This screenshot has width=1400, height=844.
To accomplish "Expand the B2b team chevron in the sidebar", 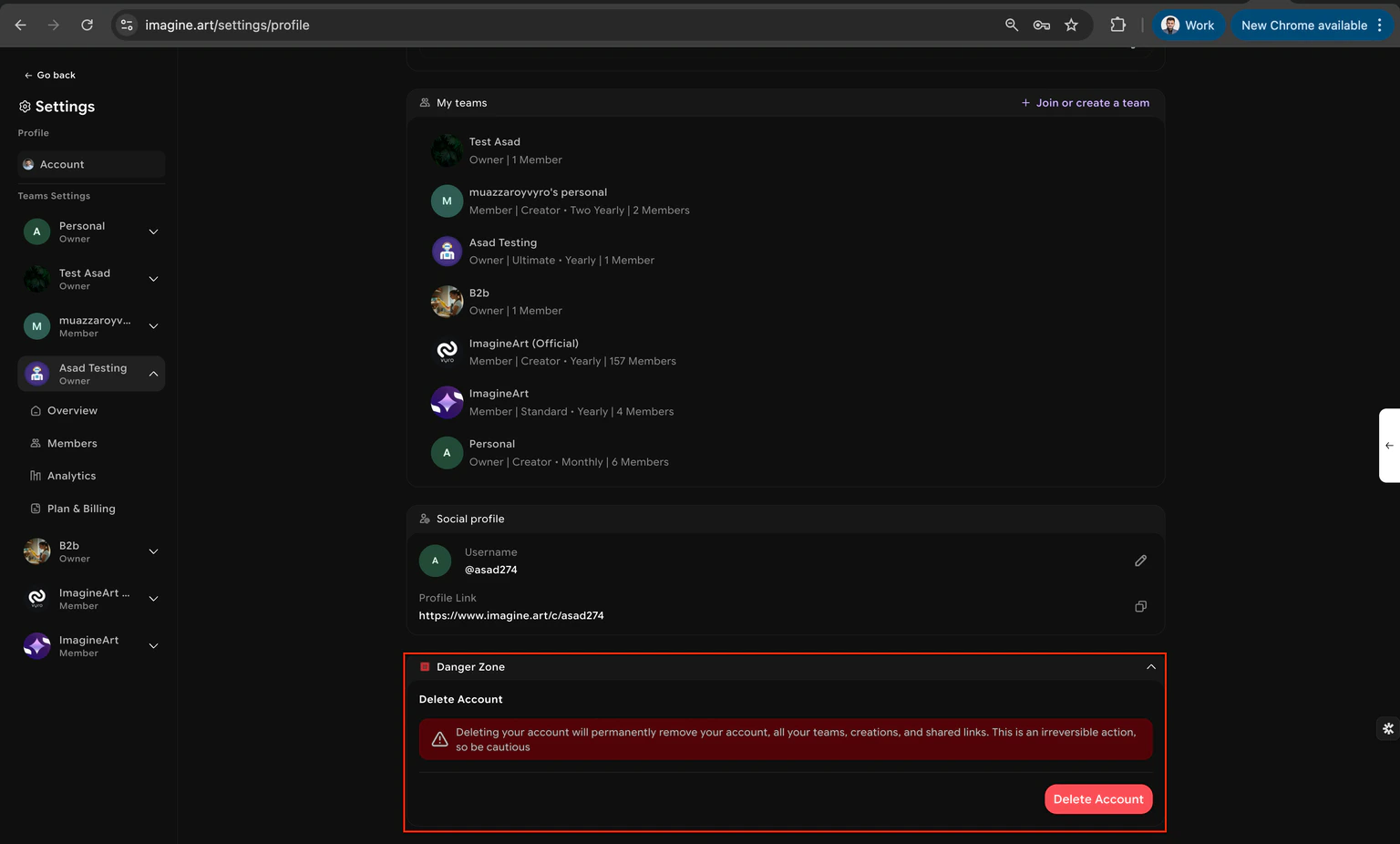I will pos(153,551).
